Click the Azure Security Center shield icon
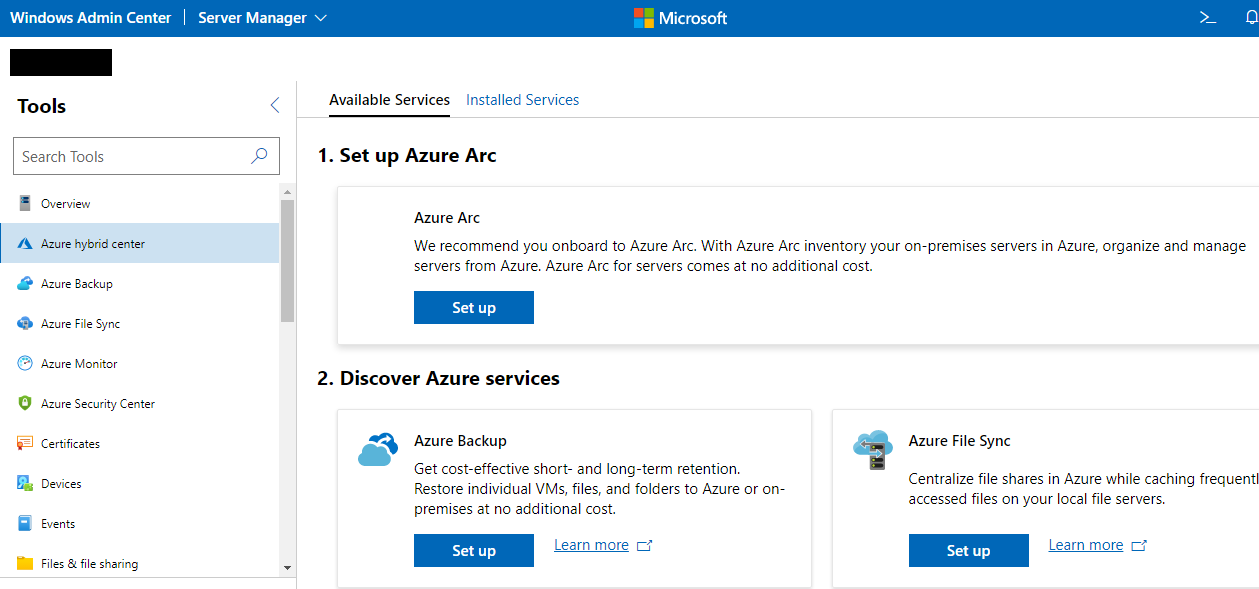This screenshot has width=1259, height=589. pos(25,404)
